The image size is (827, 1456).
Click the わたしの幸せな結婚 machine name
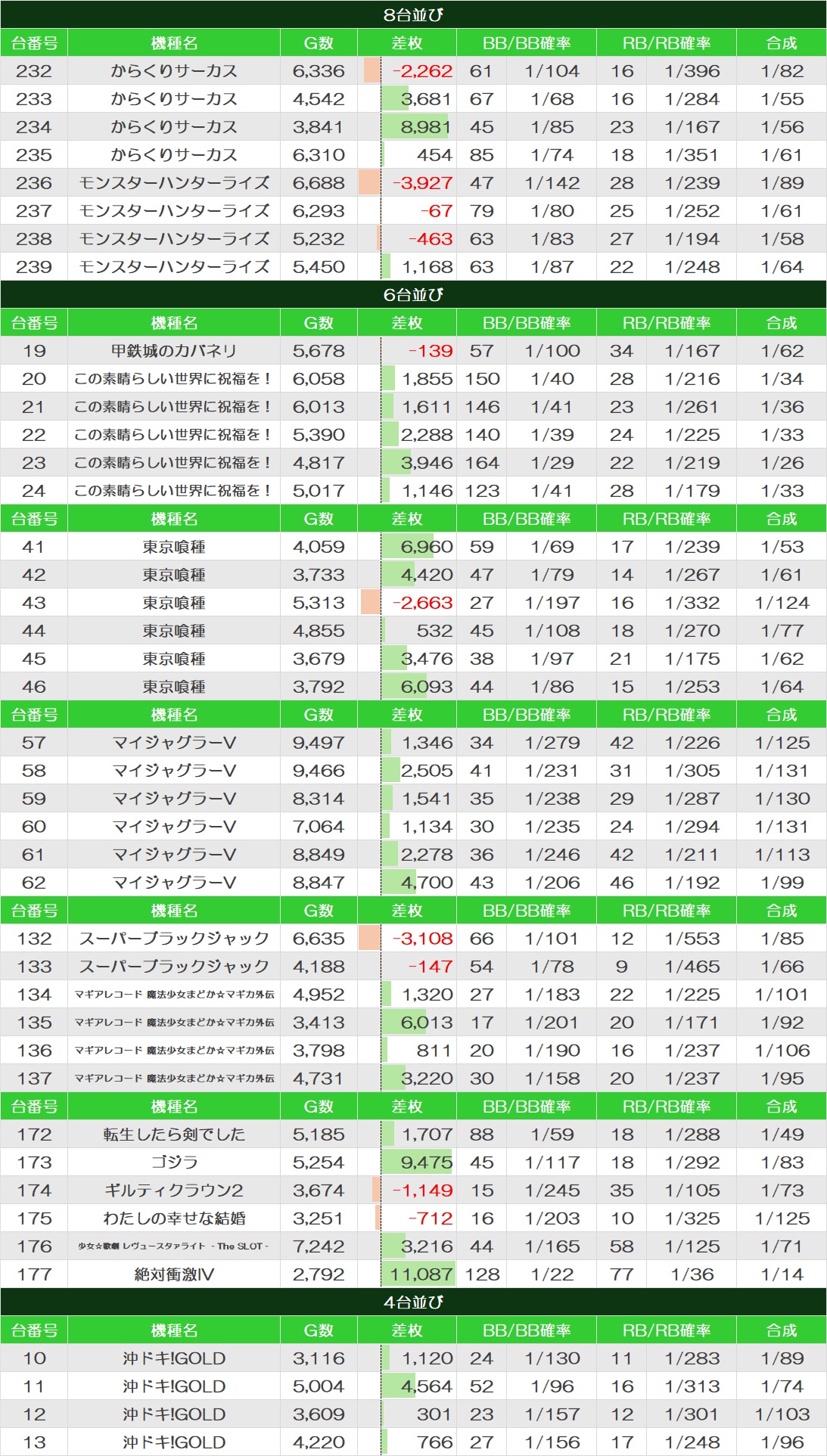click(174, 1219)
